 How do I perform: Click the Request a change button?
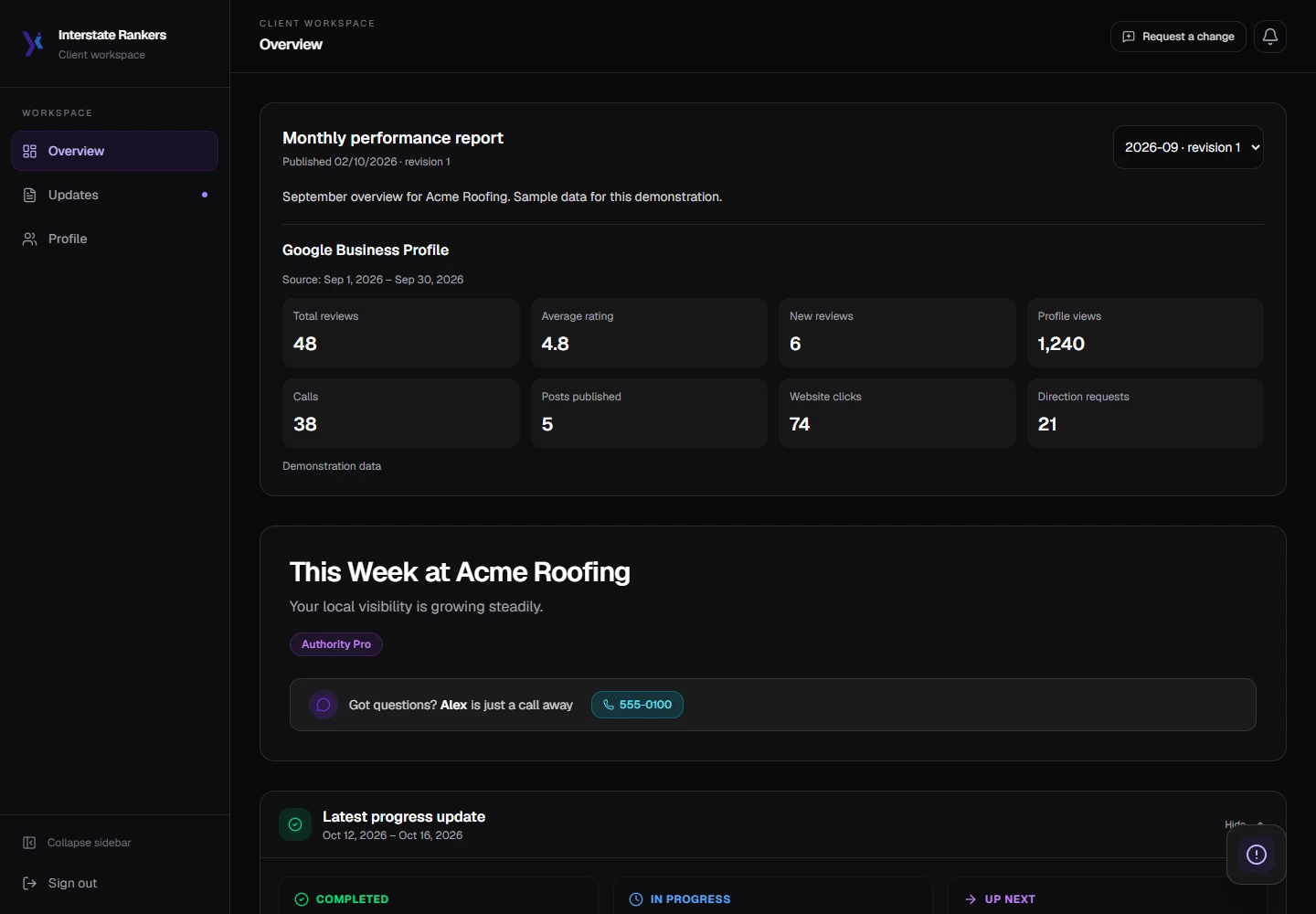coord(1178,37)
